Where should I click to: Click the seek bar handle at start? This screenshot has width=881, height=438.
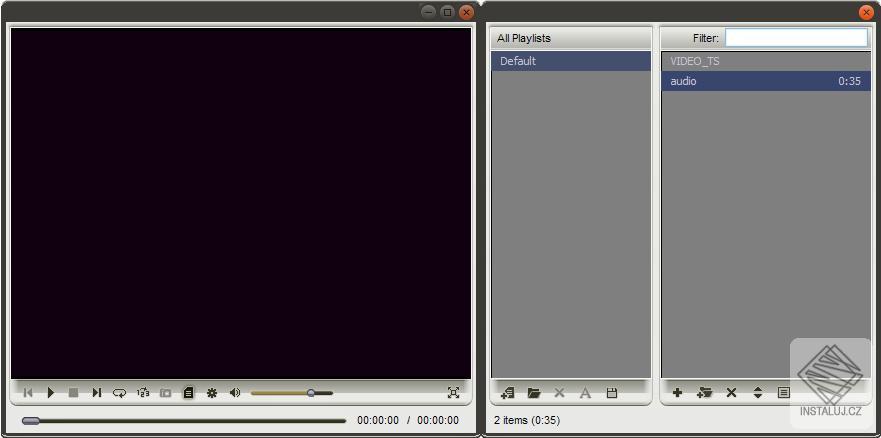coord(30,421)
